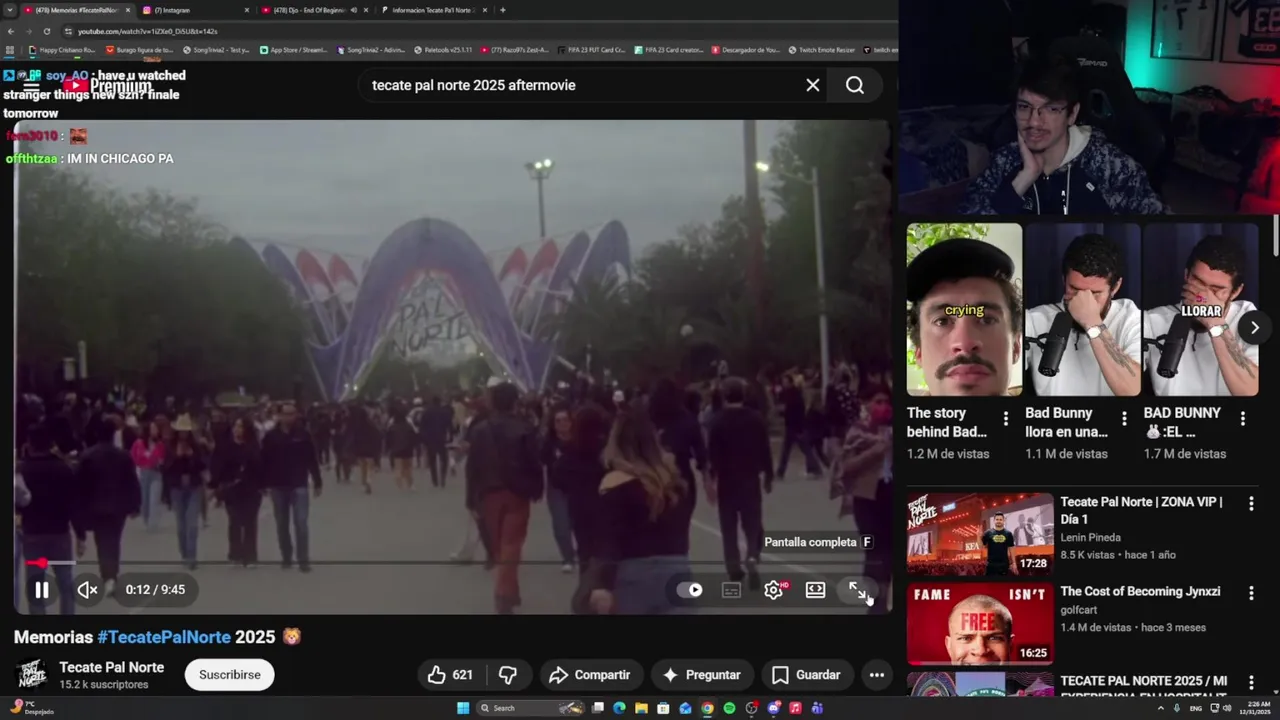Open the three-dot more actions menu
Viewport: 1280px width, 720px height.
point(877,675)
